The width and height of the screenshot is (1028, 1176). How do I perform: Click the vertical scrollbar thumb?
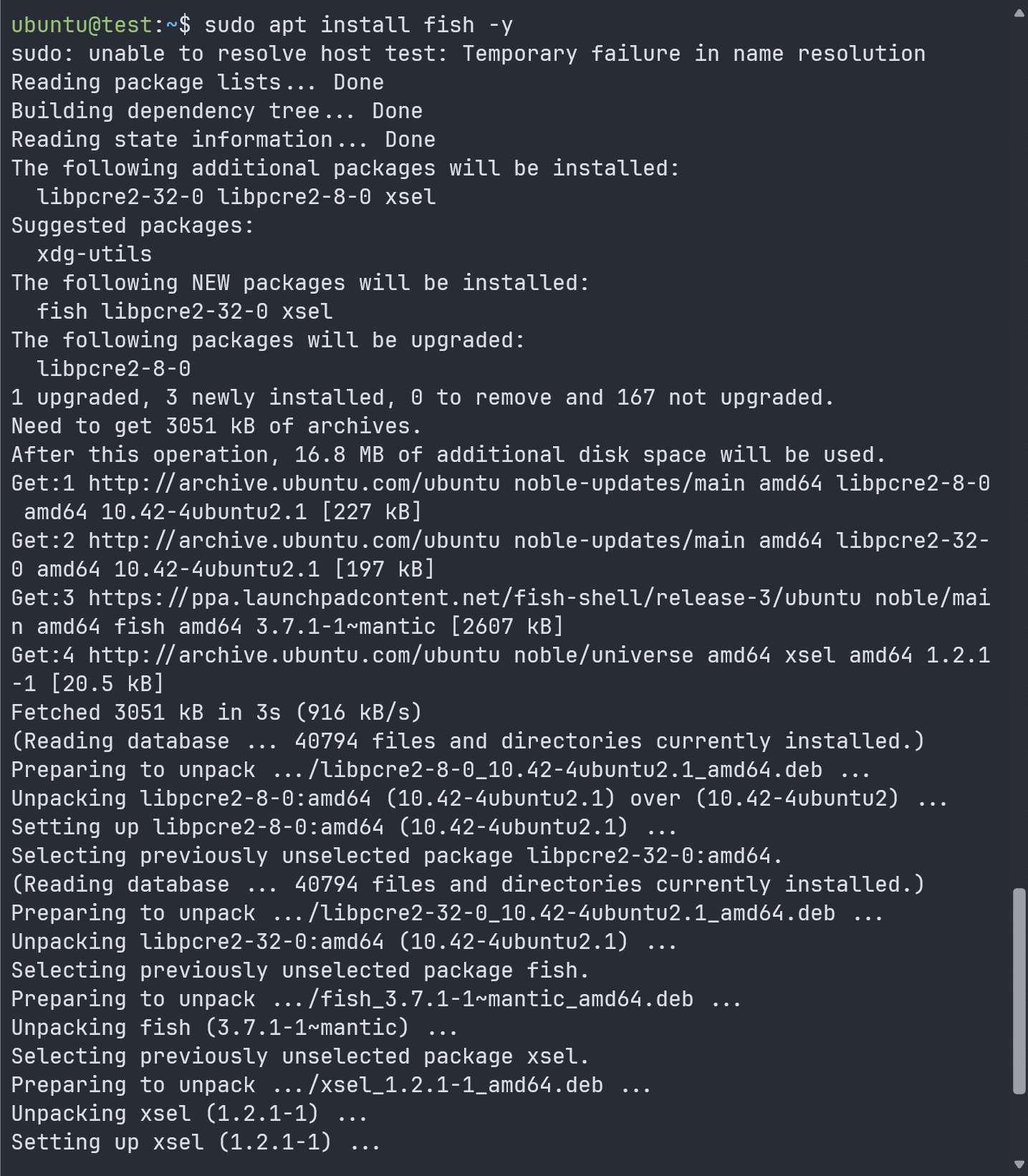pos(1019,991)
